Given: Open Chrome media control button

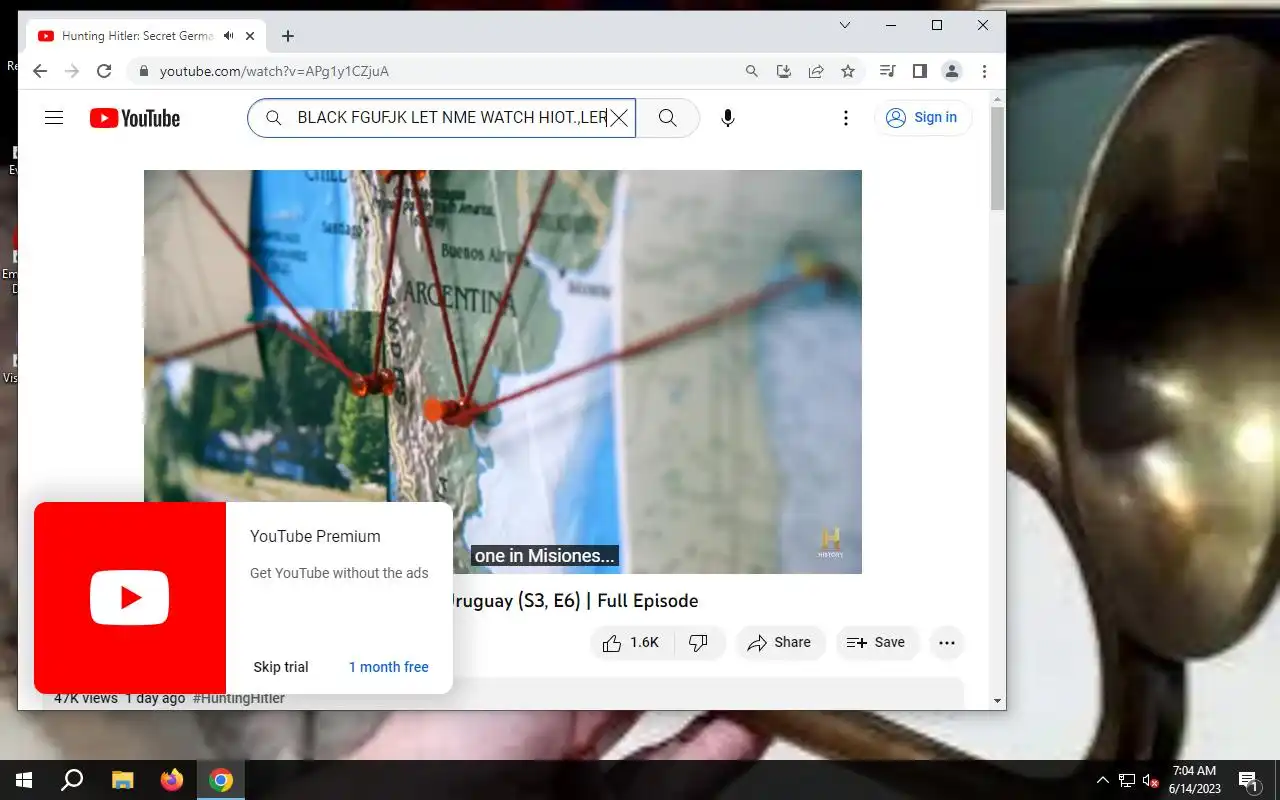Looking at the screenshot, I should click(887, 71).
